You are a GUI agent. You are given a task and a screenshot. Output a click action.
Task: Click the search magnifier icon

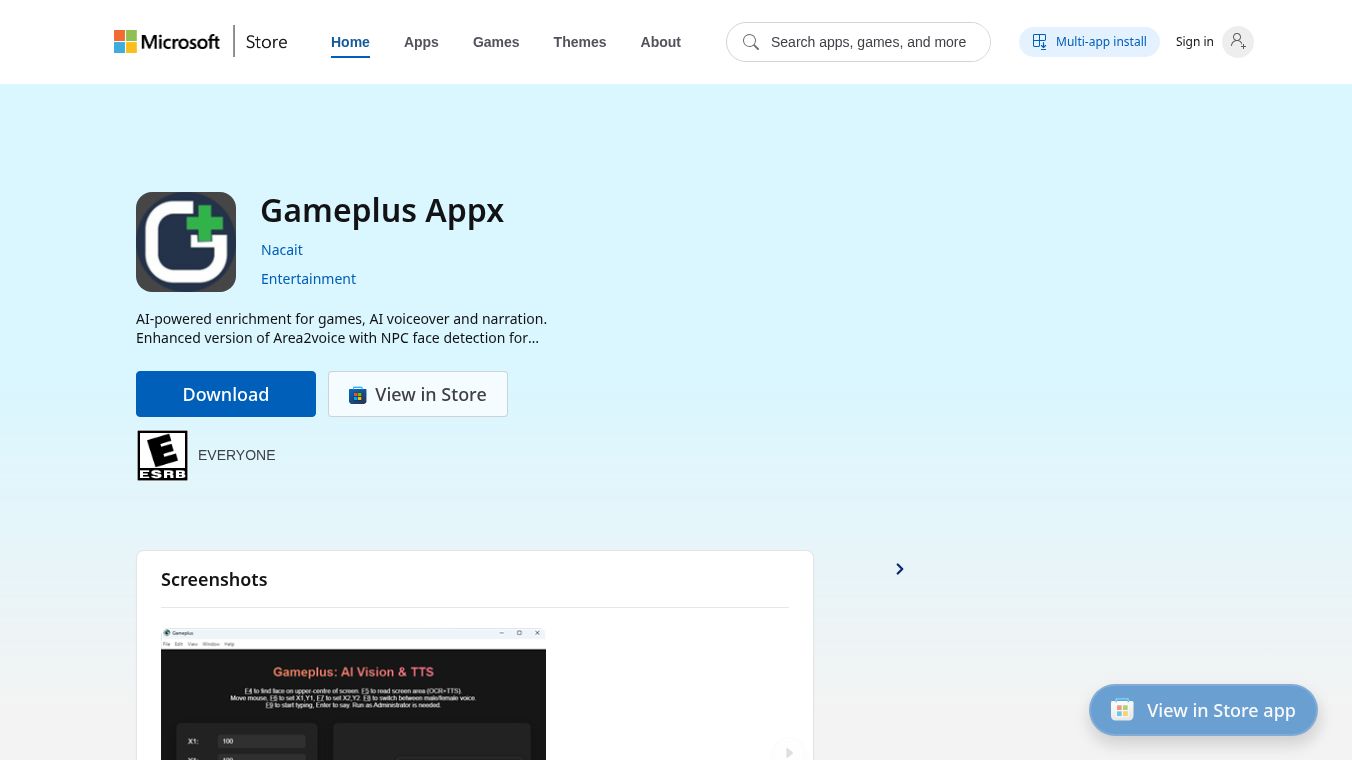point(751,42)
